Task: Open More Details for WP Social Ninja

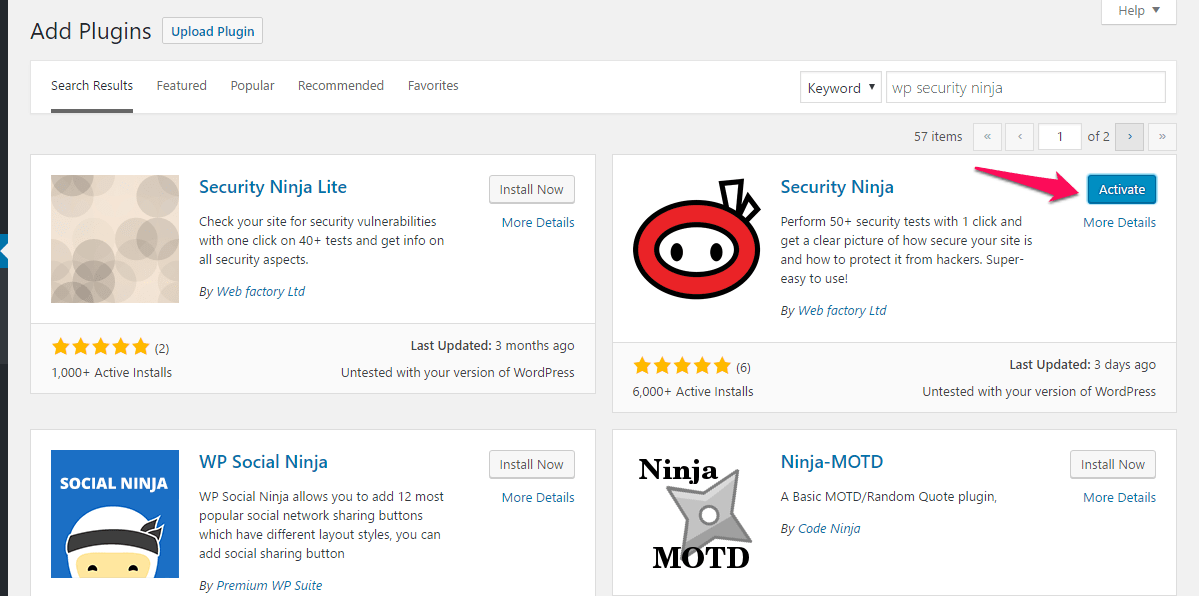Action: 538,497
